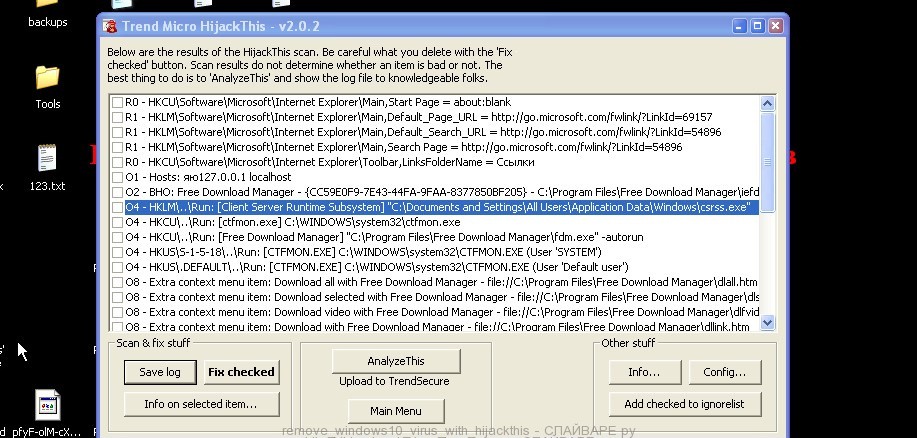Check the O4 Client Server Runtime Subsystem entry
Image resolution: width=917 pixels, height=438 pixels.
coord(118,208)
